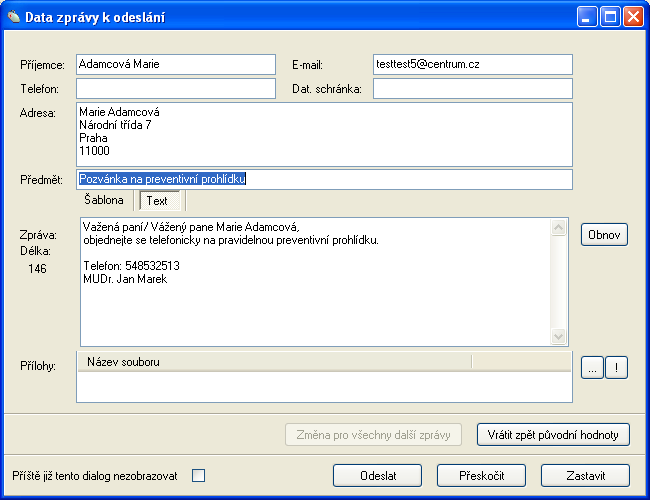
Task: Click the message scrollbar up arrow
Action: [559, 227]
